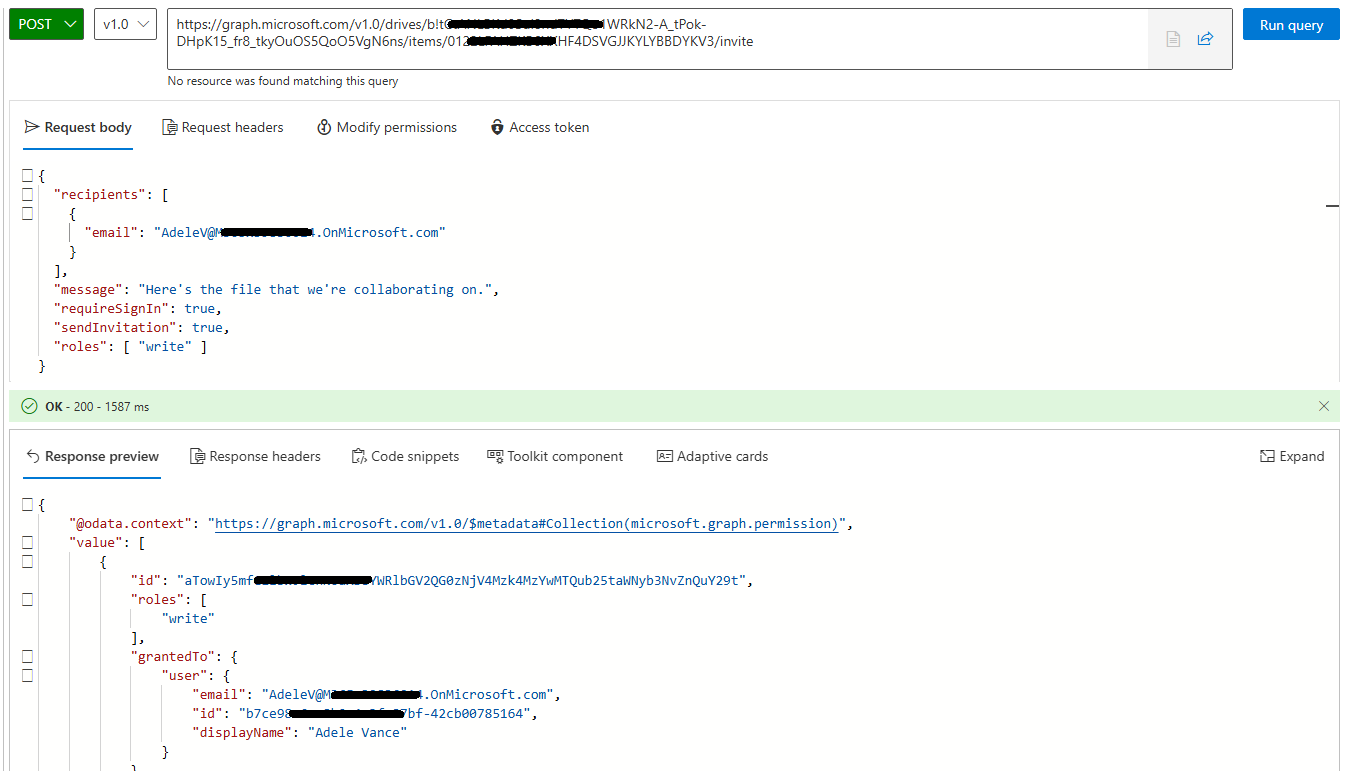Image resolution: width=1348 pixels, height=771 pixels.
Task: Check the box next to the opening brace in request body
Action: point(27,174)
